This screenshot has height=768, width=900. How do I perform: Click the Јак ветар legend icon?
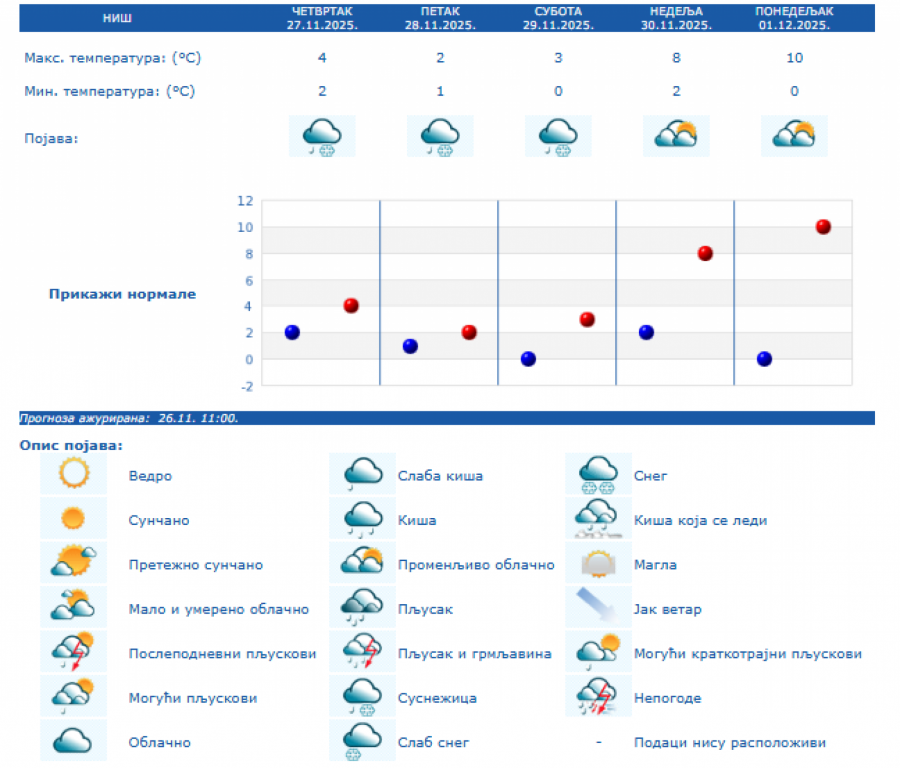[x=599, y=608]
